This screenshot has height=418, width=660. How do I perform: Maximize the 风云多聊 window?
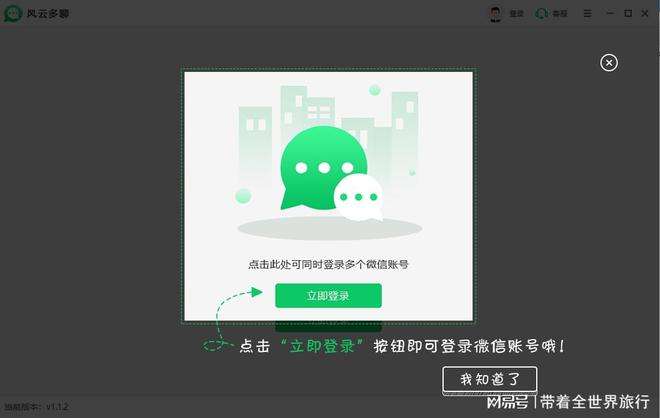click(628, 13)
